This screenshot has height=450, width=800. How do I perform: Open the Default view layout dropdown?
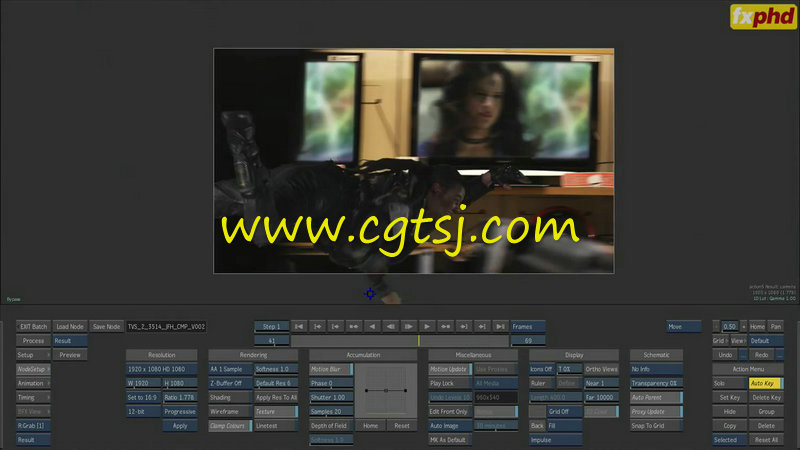click(x=766, y=340)
